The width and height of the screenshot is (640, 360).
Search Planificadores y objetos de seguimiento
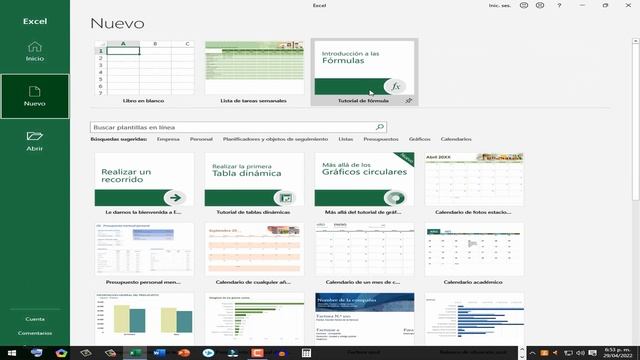coord(276,139)
